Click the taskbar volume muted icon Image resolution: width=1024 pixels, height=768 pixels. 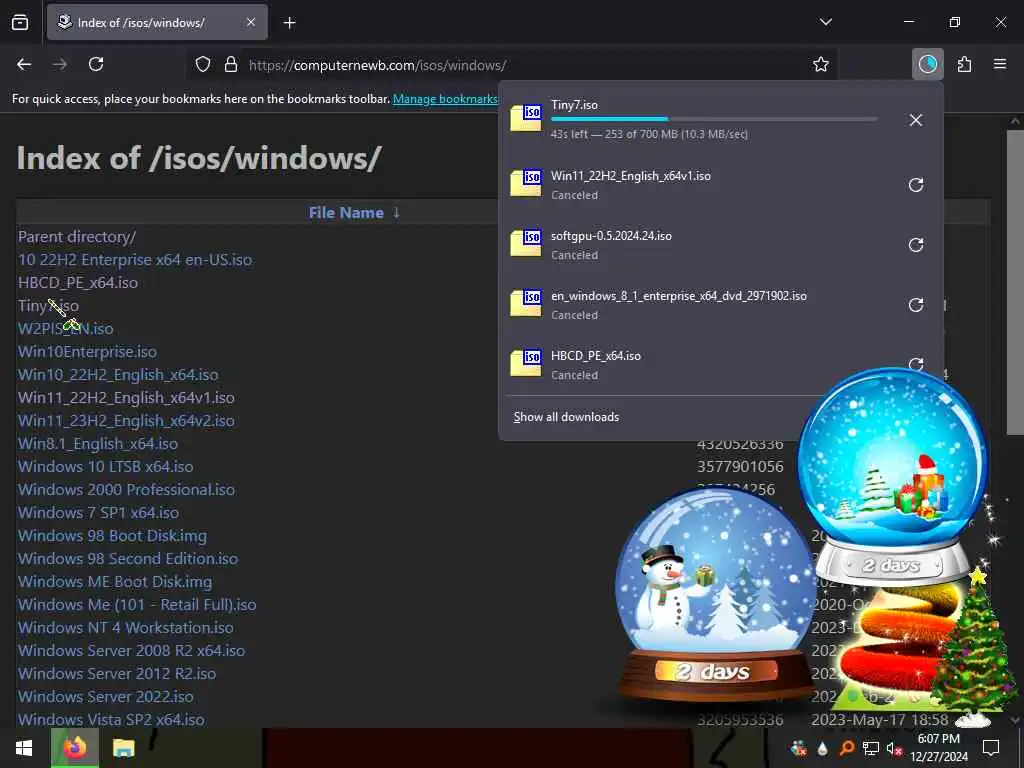pos(893,748)
